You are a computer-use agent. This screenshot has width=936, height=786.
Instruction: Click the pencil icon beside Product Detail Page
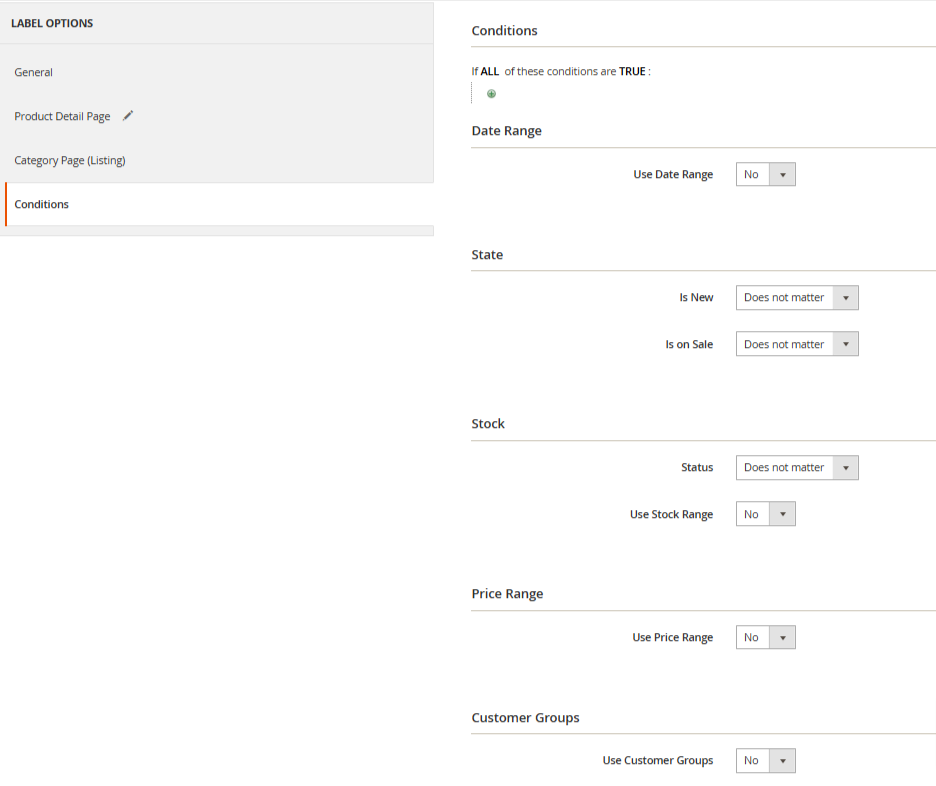point(127,116)
